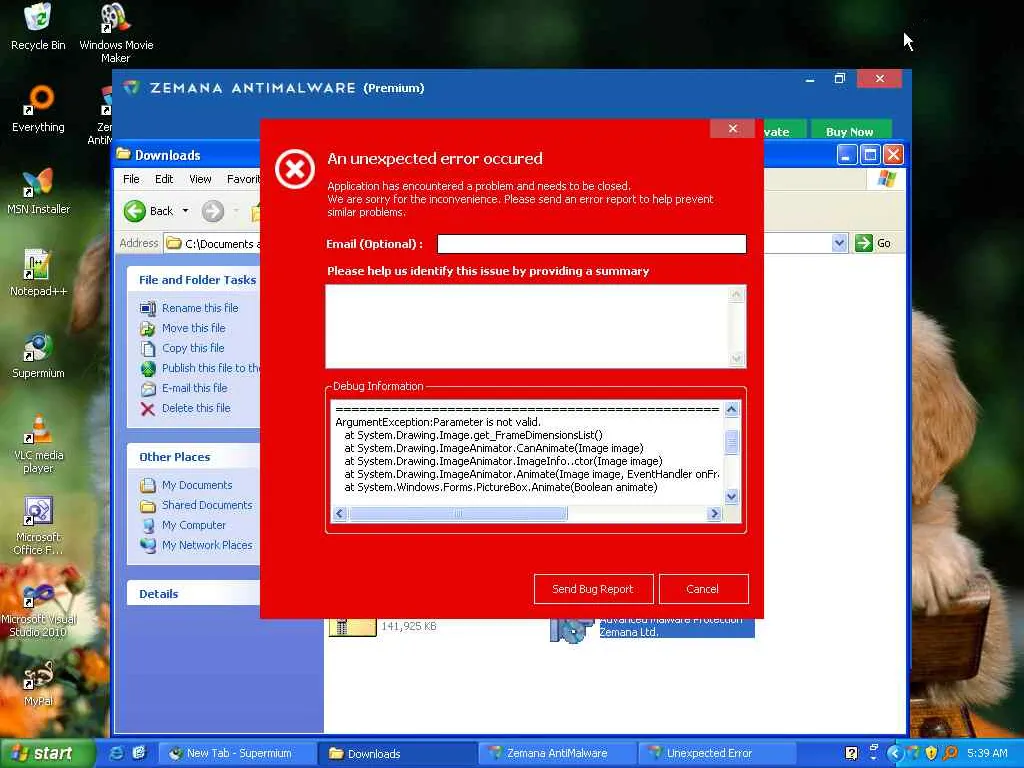Close the unexpected error dialog

click(732, 129)
